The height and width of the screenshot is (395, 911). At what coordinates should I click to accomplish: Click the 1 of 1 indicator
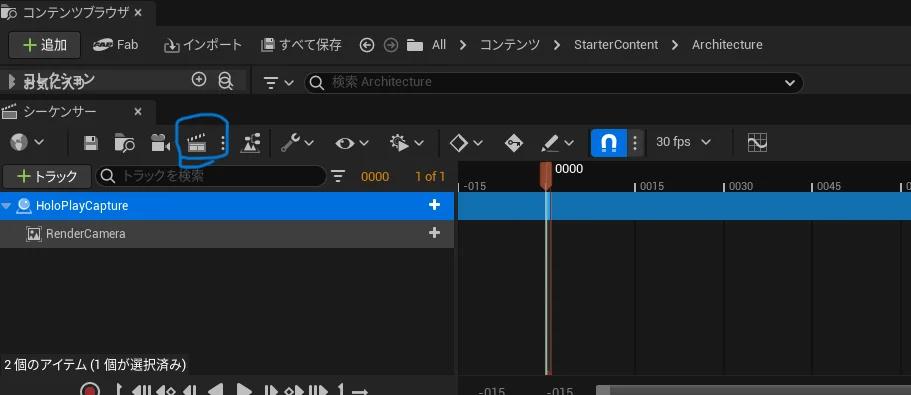430,177
